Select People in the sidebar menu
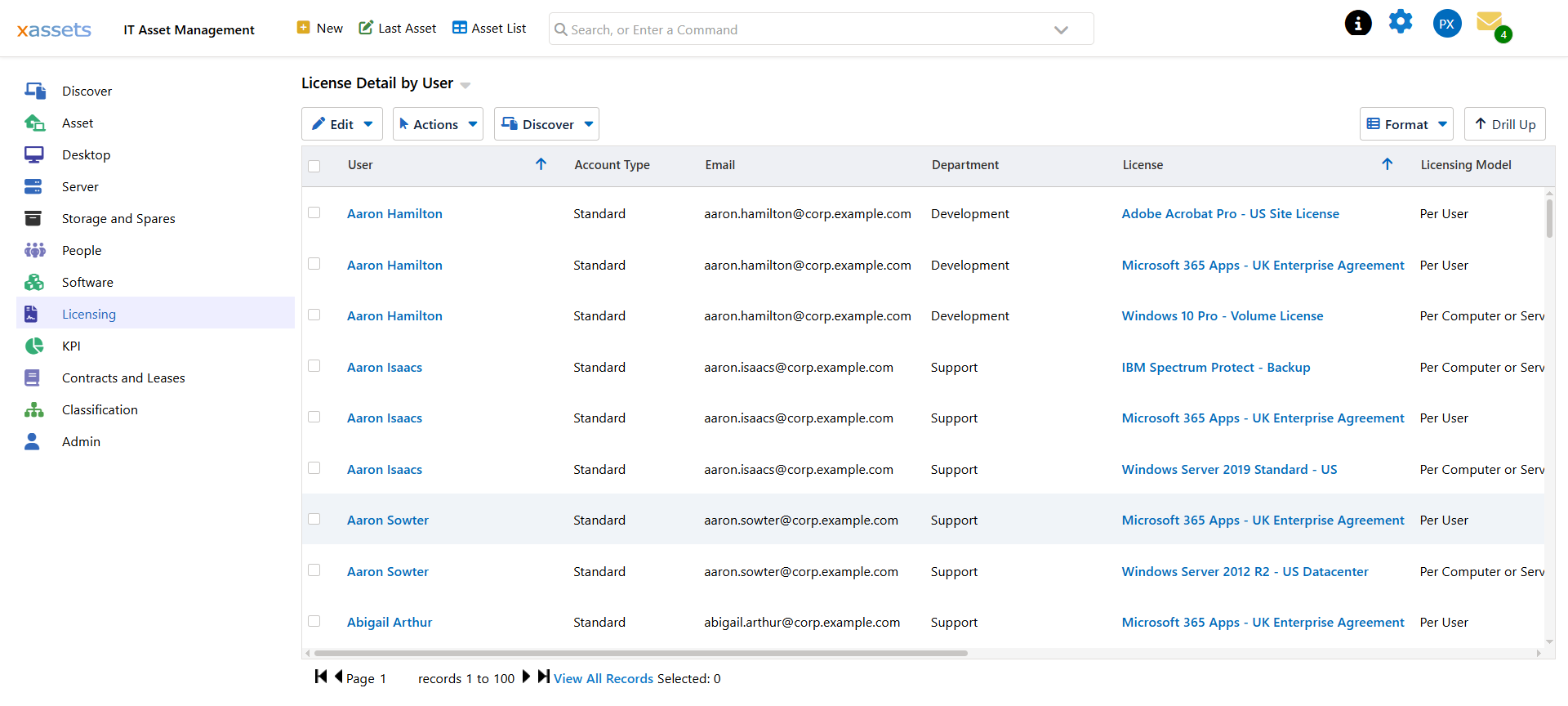Viewport: 1568px width, 706px height. pyautogui.click(x=82, y=250)
